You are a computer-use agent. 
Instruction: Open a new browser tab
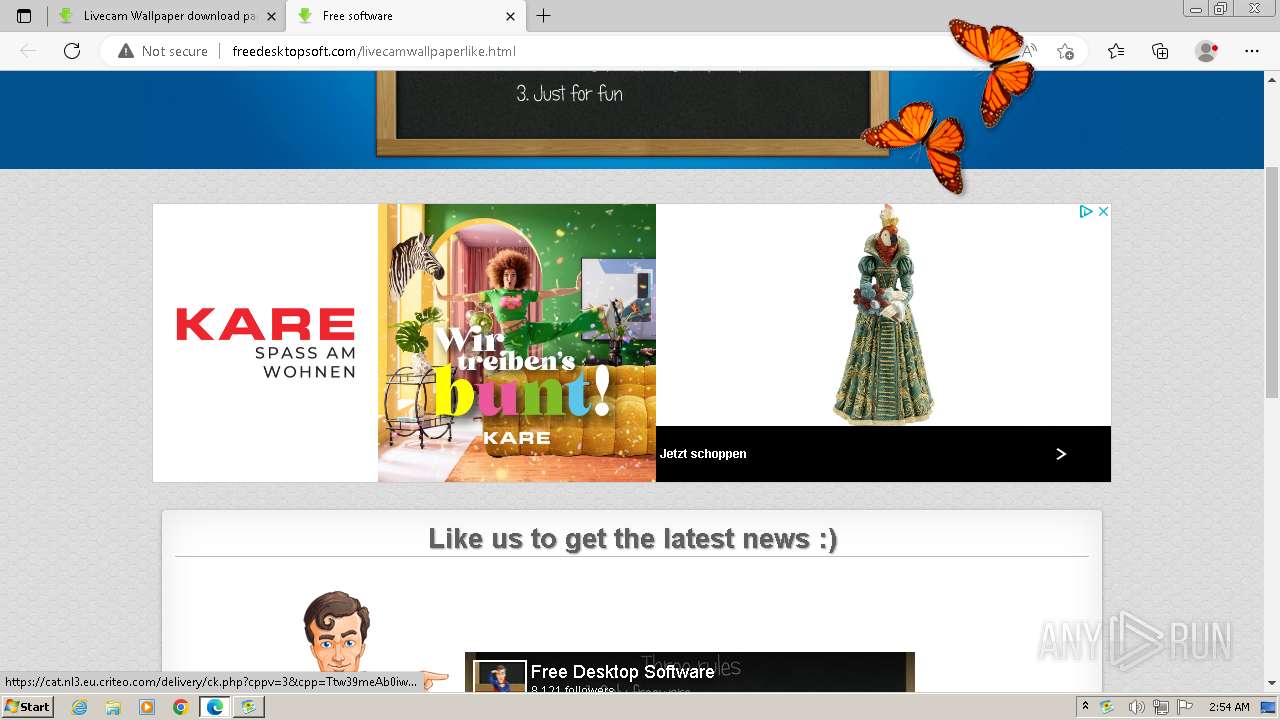point(543,16)
